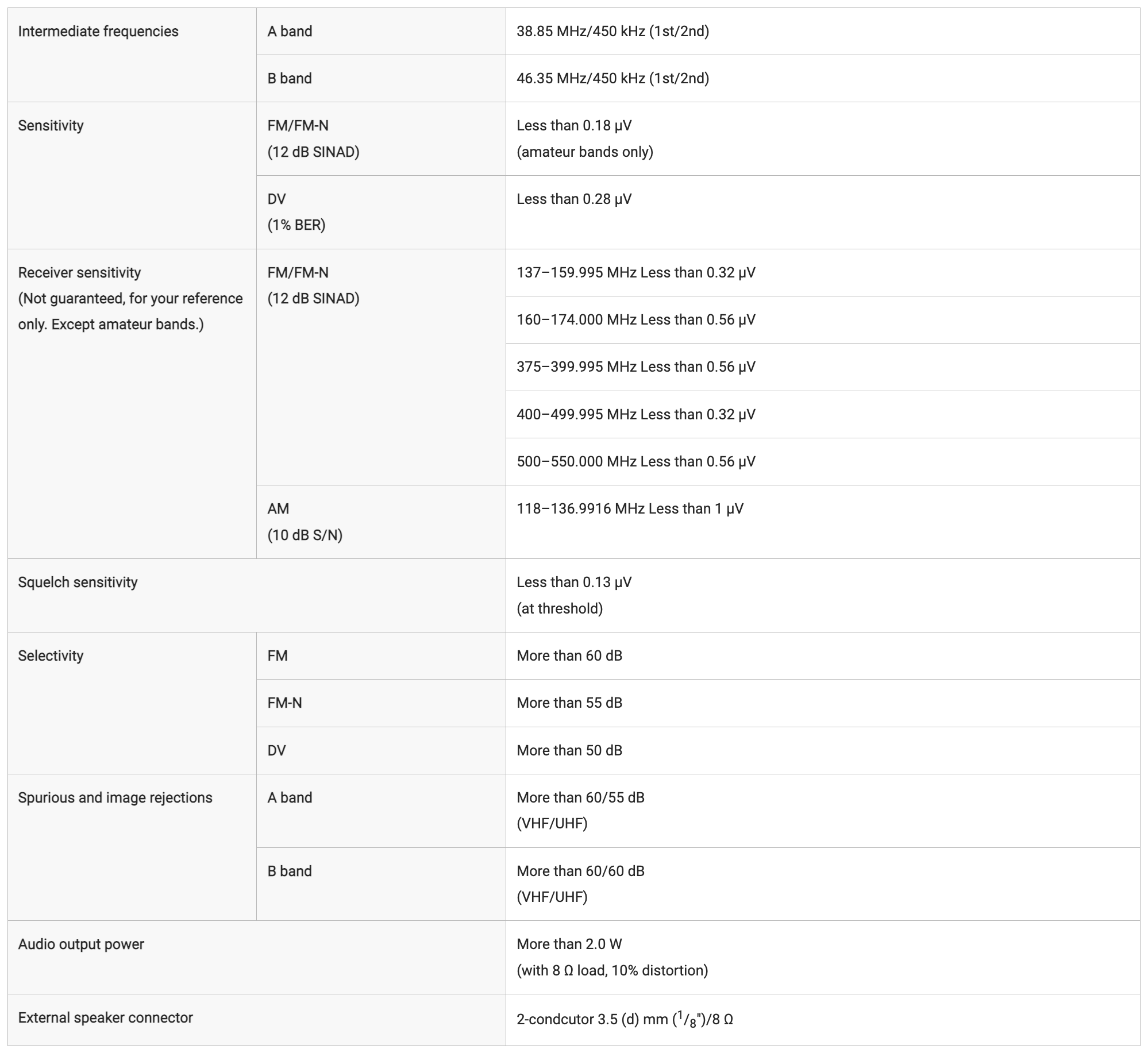Click the Sensitivity row header cell
Screen dimensions: 1148x1057
pyautogui.click(x=132, y=176)
